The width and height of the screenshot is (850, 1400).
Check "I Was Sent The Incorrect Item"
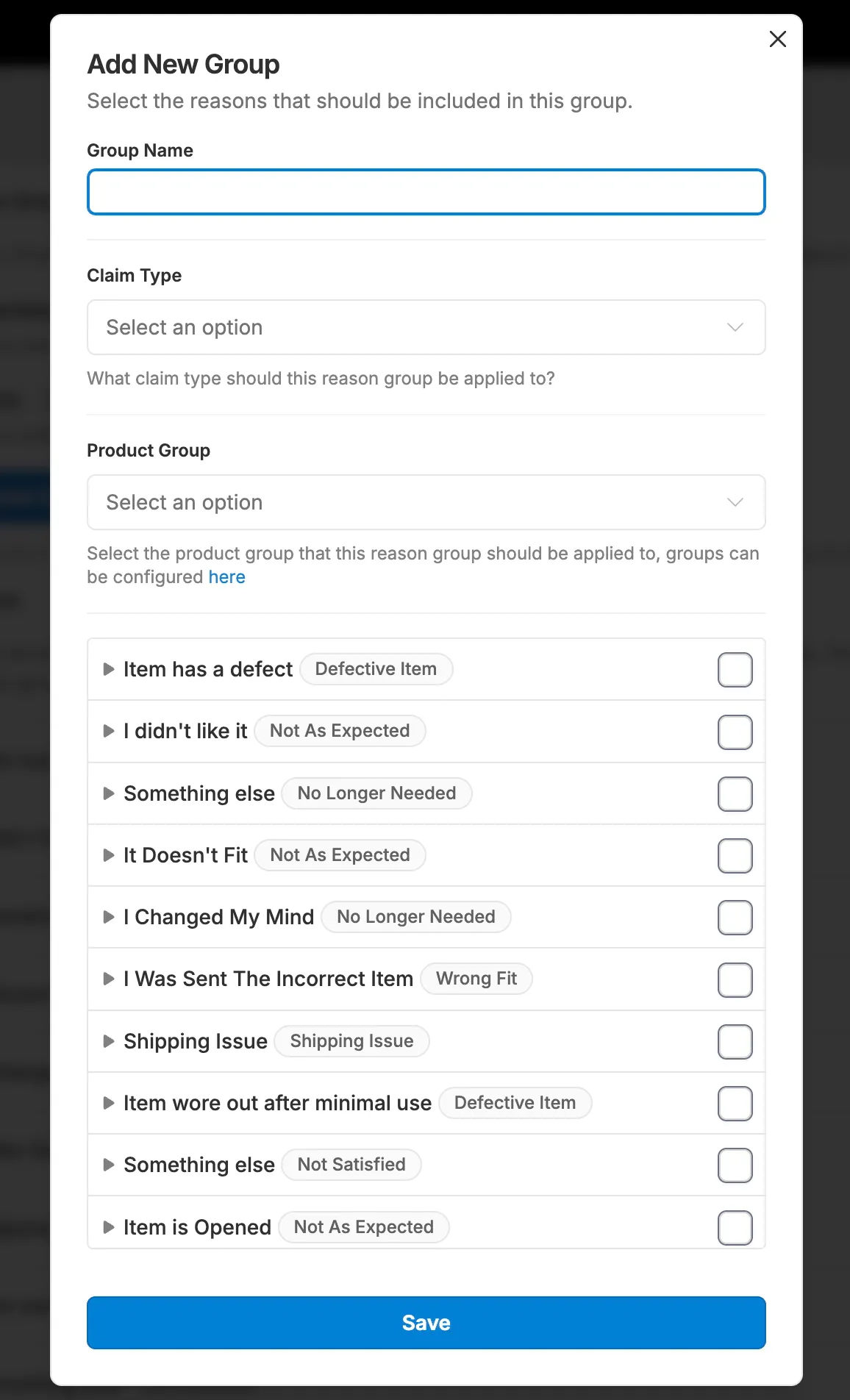[x=735, y=979]
